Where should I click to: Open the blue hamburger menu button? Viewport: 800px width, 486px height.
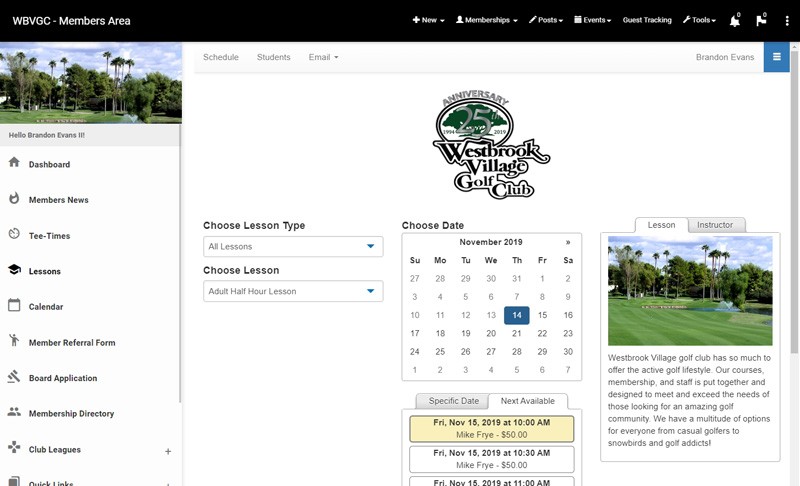(x=776, y=57)
